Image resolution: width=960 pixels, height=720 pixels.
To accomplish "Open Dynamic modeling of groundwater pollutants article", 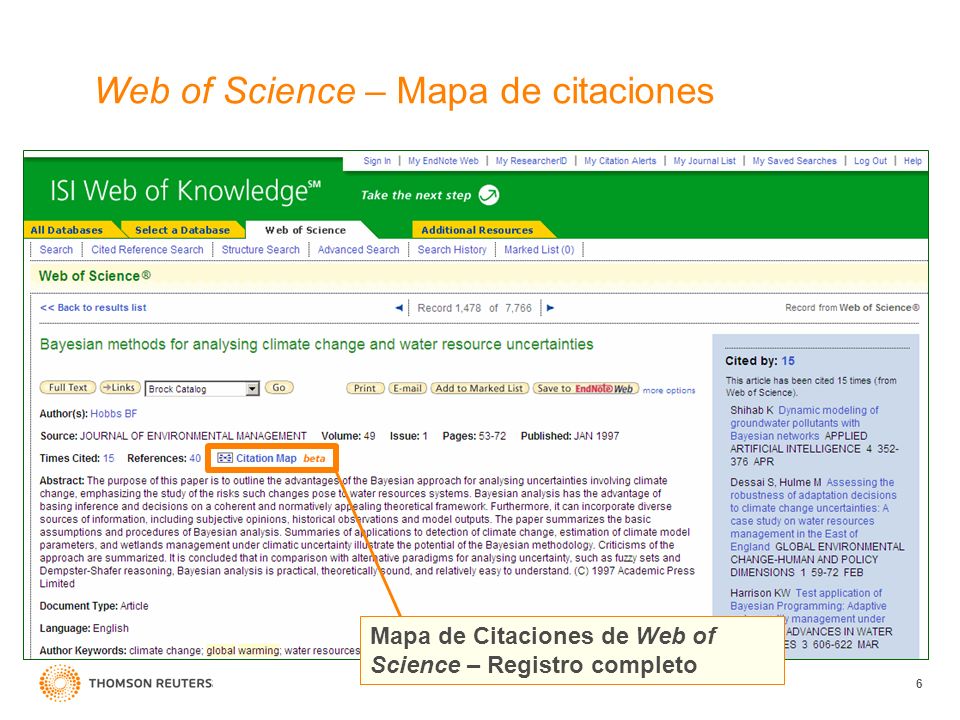I will coord(804,423).
